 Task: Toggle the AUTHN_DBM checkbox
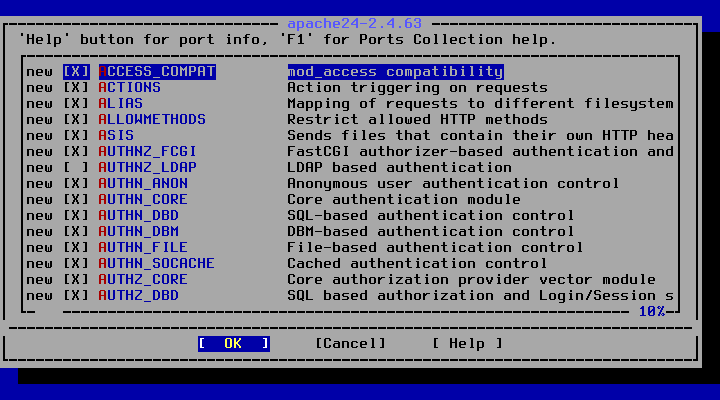(76, 231)
